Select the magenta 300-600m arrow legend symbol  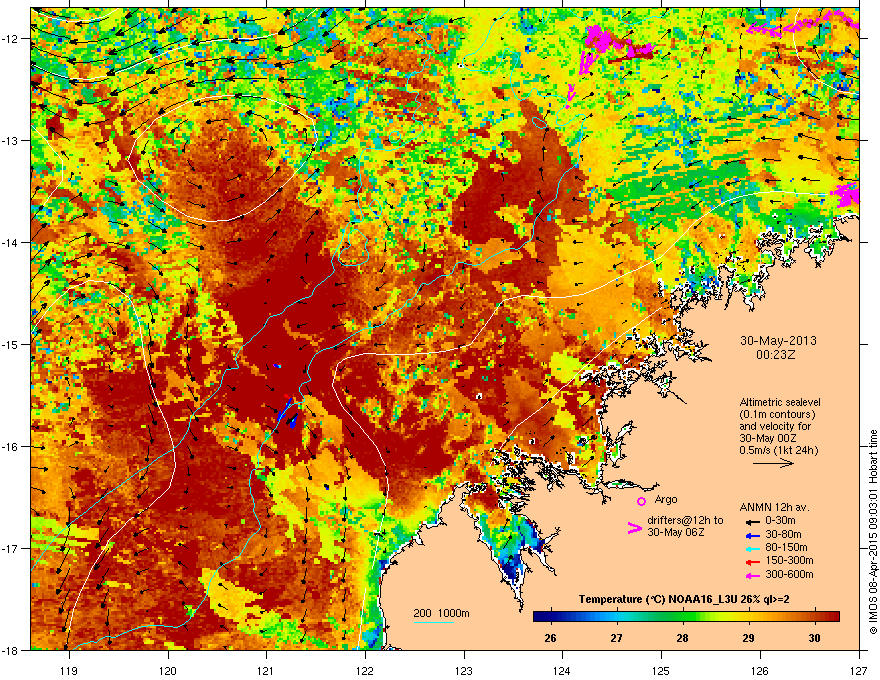[x=752, y=575]
